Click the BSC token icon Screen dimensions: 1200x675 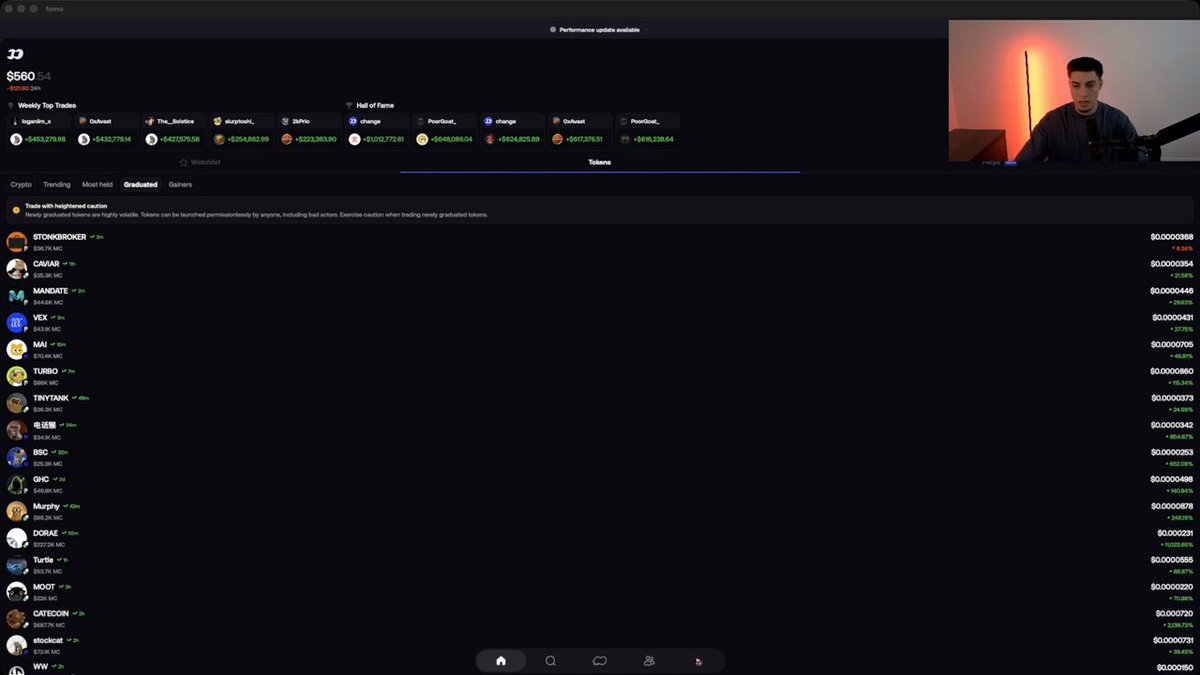tap(16, 457)
